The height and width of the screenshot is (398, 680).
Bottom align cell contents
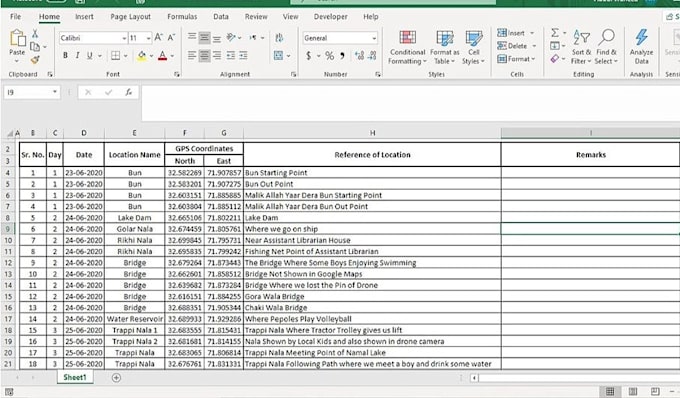[x=217, y=37]
